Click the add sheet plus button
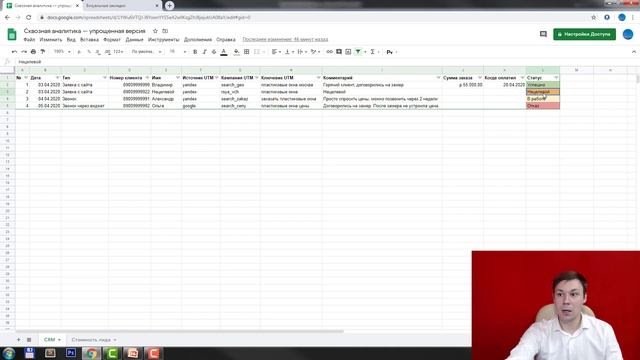Viewport: 640px width, 360px height. click(18, 340)
